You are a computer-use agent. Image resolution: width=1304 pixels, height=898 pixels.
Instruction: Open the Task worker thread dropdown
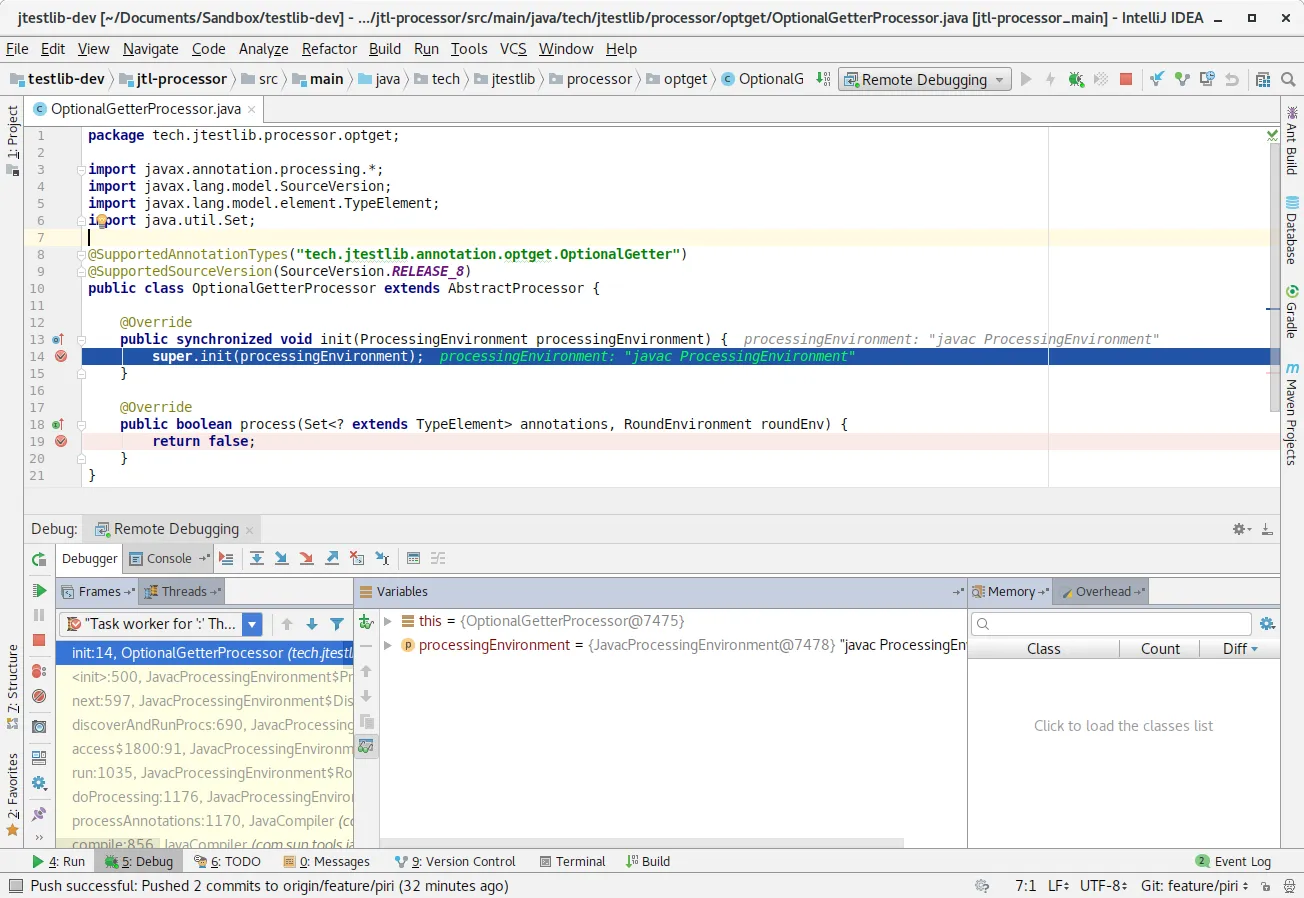252,624
